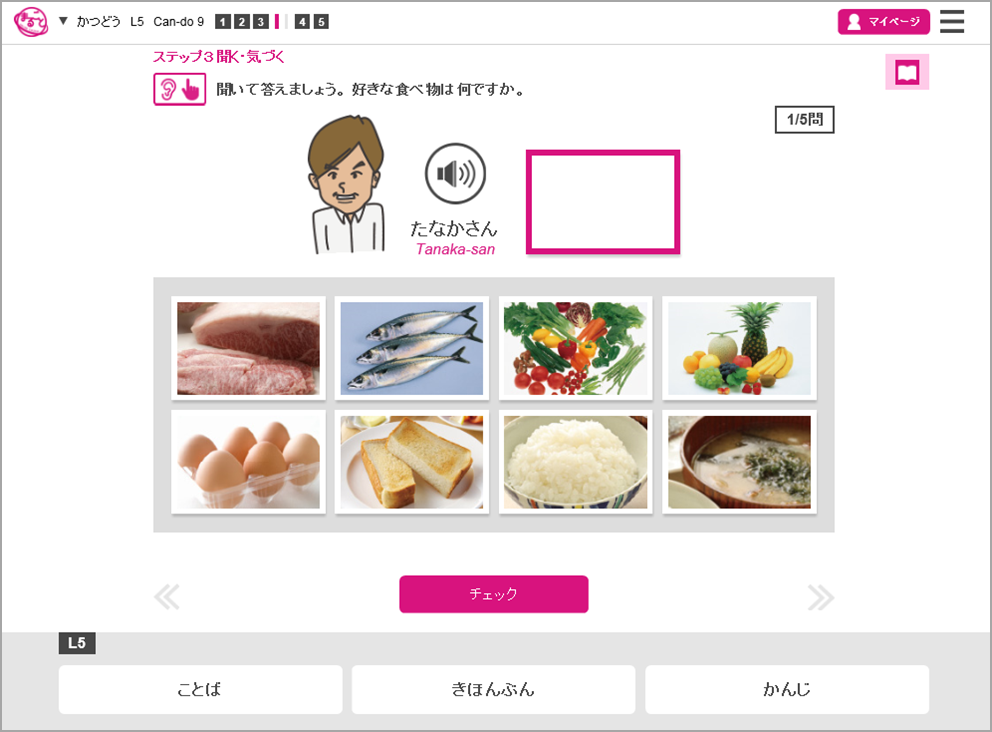
Task: Open the hamburger menu
Action: pos(952,22)
